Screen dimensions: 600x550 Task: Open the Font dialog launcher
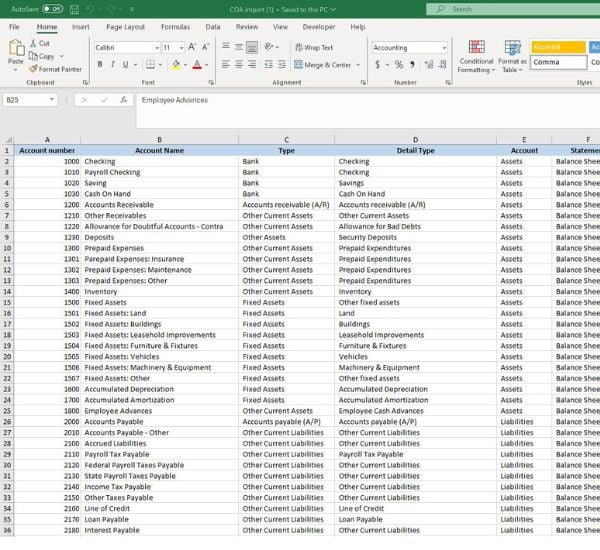(x=211, y=82)
